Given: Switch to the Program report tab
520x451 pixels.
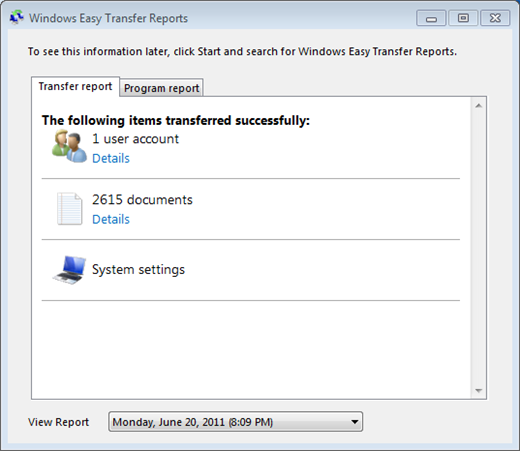Looking at the screenshot, I should tap(161, 88).
